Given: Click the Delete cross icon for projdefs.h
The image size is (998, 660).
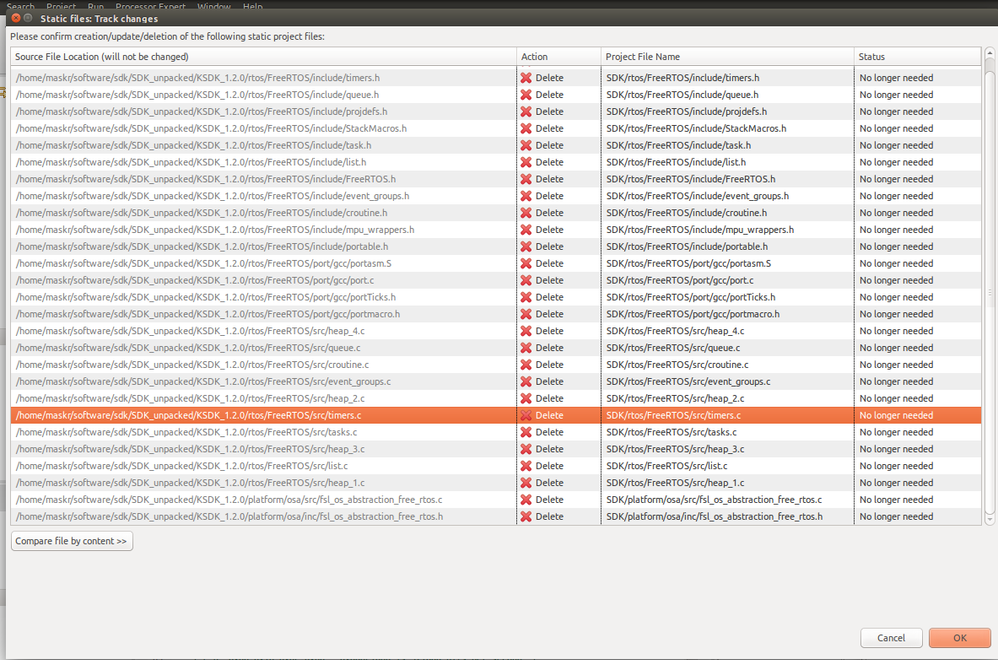Looking at the screenshot, I should coord(526,111).
